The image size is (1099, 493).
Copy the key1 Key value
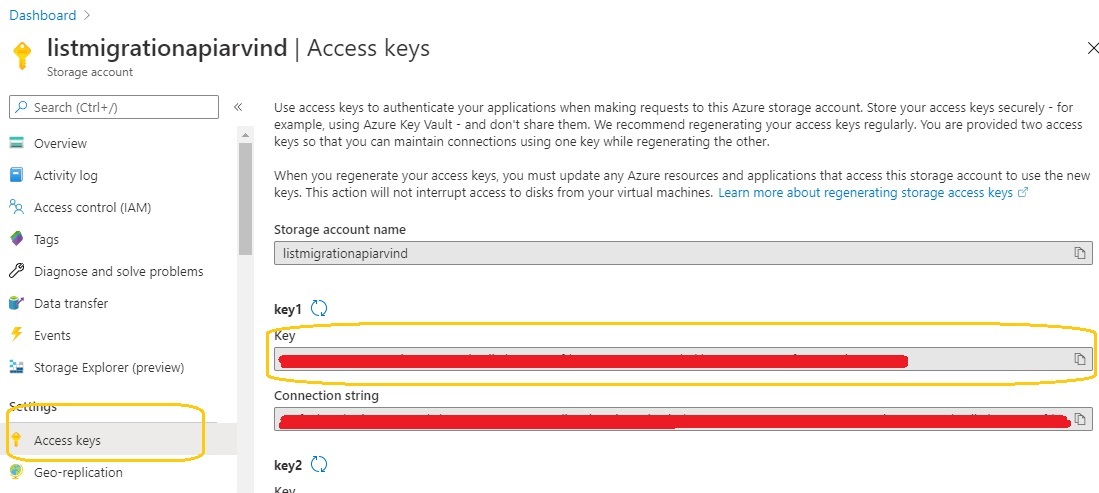pyautogui.click(x=1079, y=359)
